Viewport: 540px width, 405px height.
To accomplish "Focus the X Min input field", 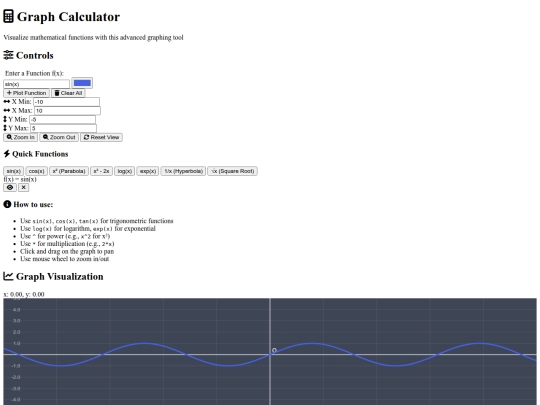I will [66, 102].
